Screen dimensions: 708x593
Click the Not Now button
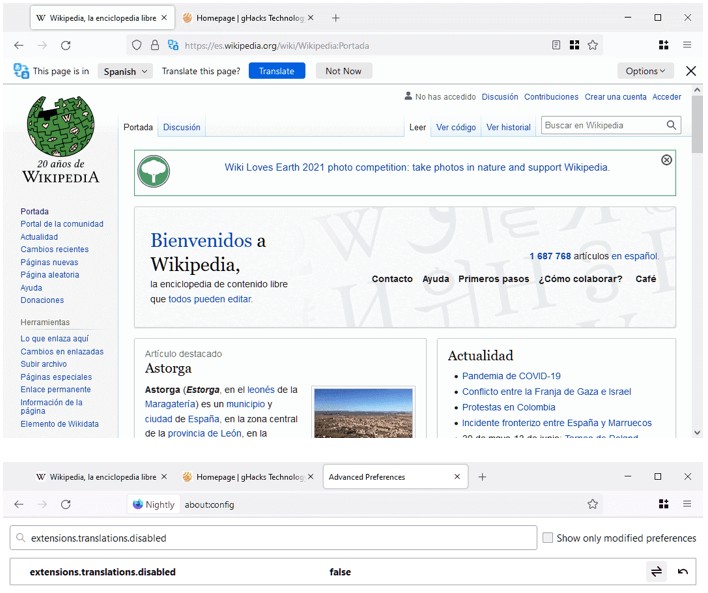343,71
